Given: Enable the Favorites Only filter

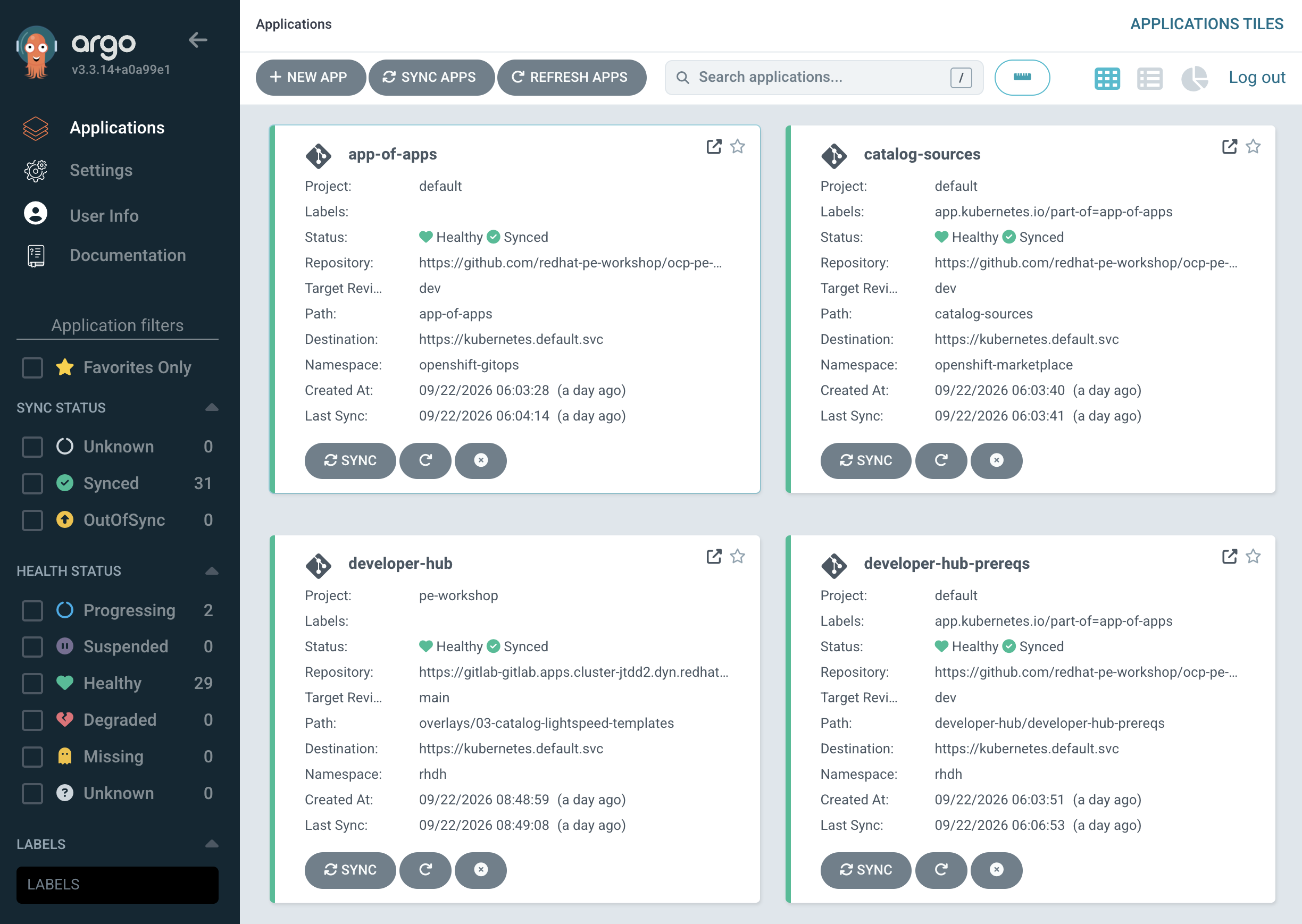Looking at the screenshot, I should (x=32, y=367).
